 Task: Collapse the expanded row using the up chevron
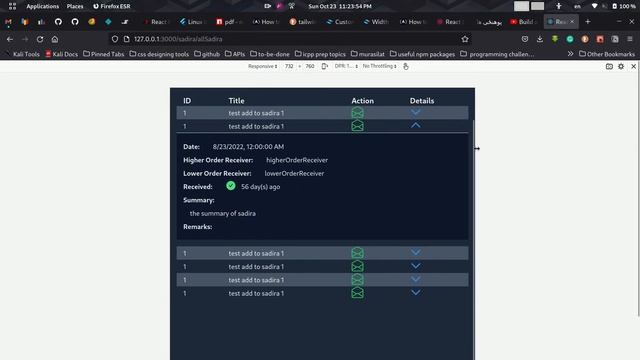tap(416, 126)
